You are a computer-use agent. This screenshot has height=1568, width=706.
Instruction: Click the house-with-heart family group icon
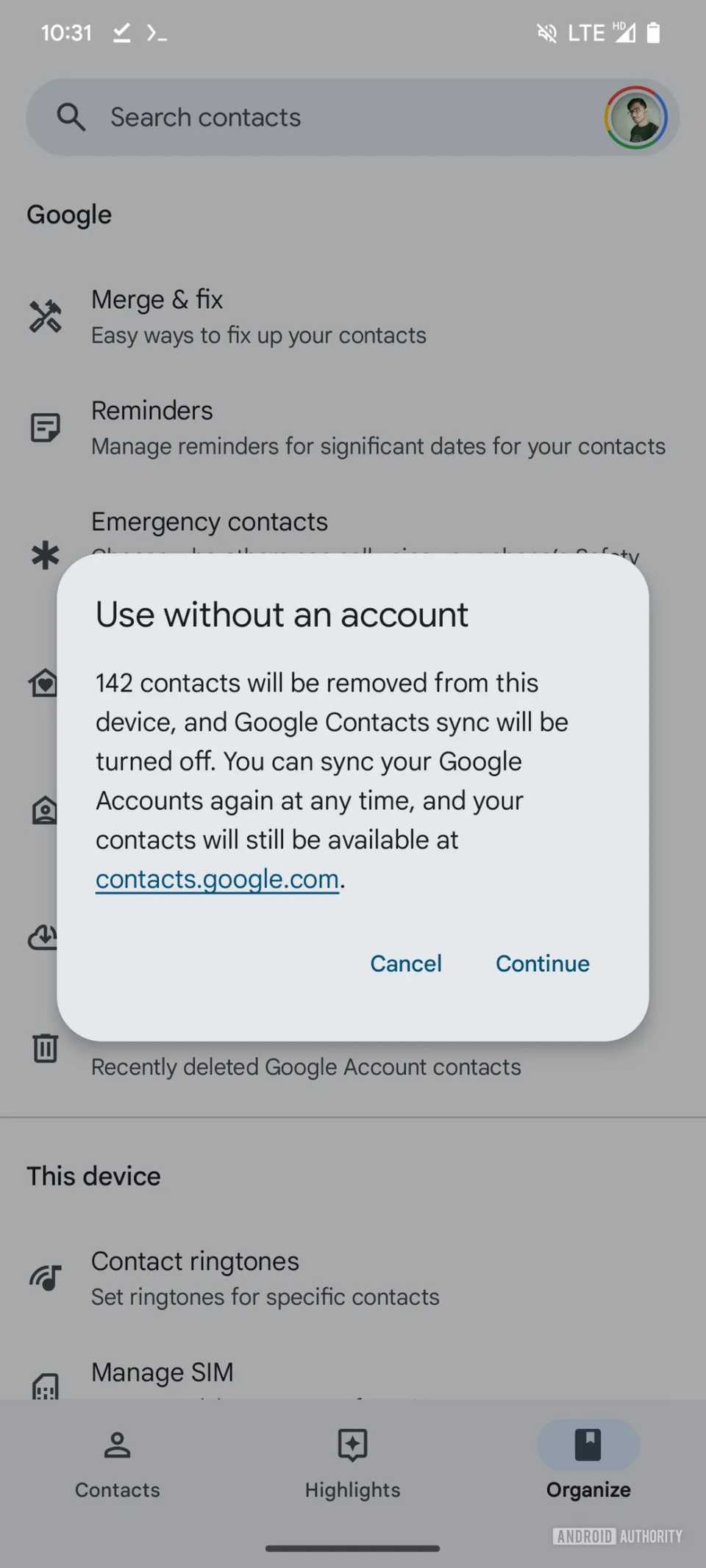(x=45, y=683)
